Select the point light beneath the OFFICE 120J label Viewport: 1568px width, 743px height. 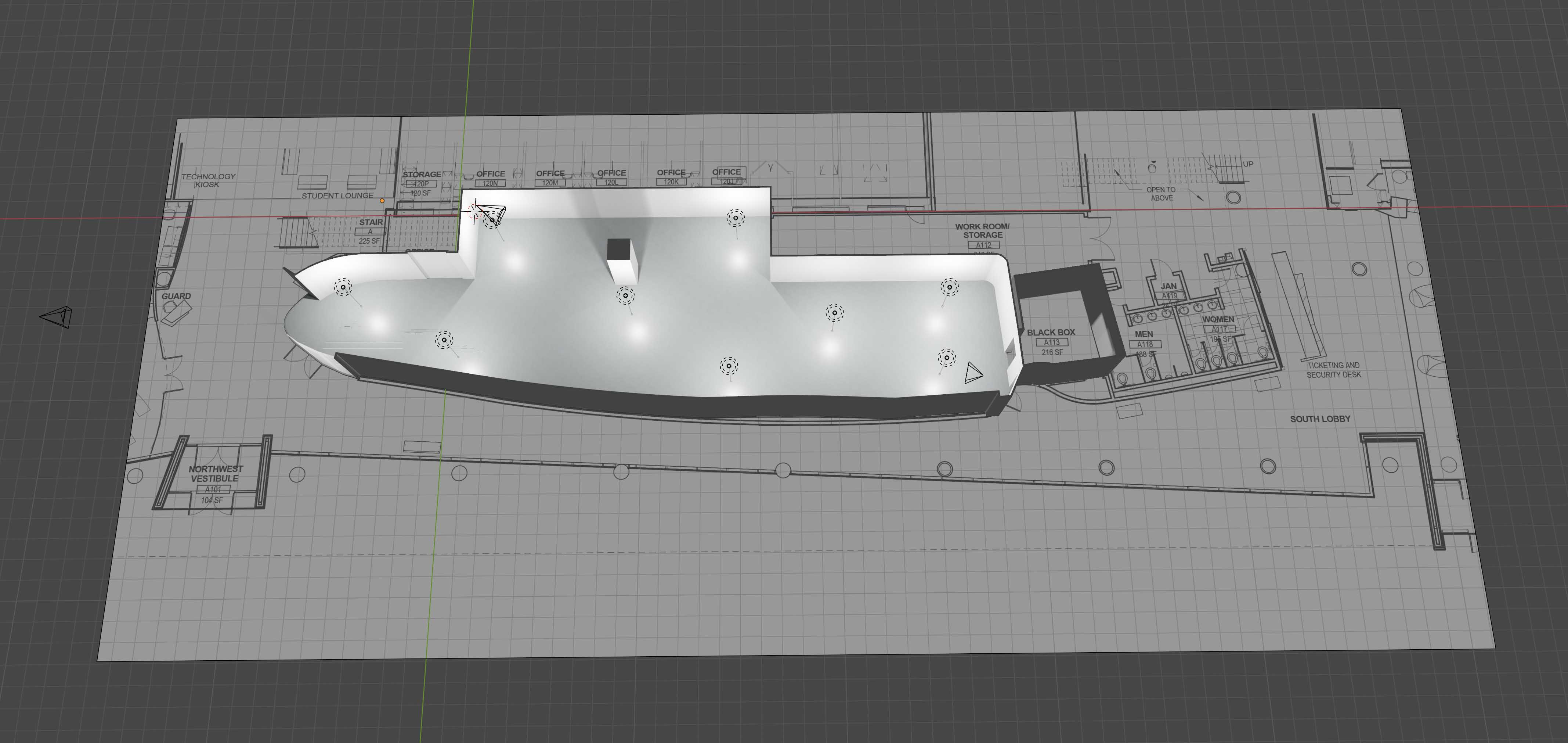coord(735,218)
